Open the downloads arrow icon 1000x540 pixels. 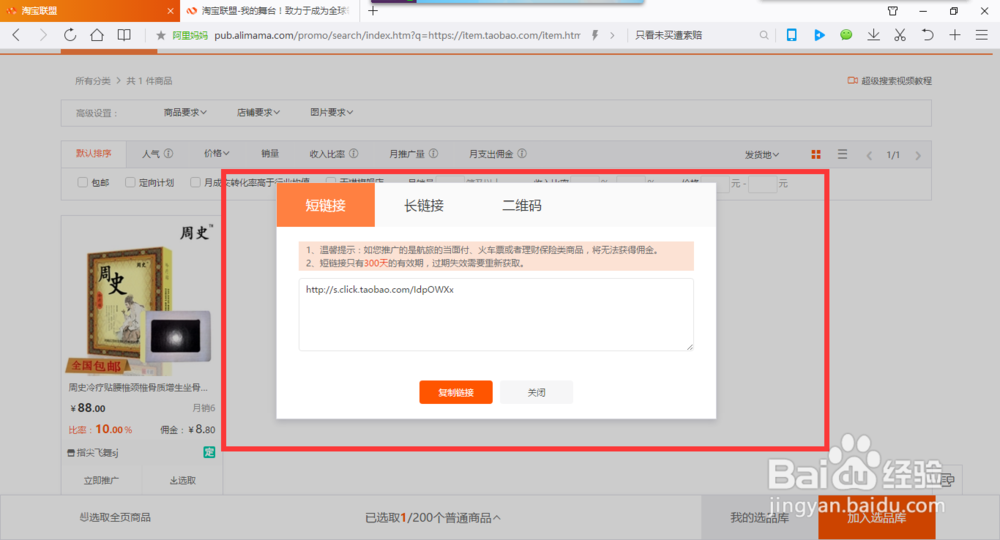pyautogui.click(x=873, y=35)
